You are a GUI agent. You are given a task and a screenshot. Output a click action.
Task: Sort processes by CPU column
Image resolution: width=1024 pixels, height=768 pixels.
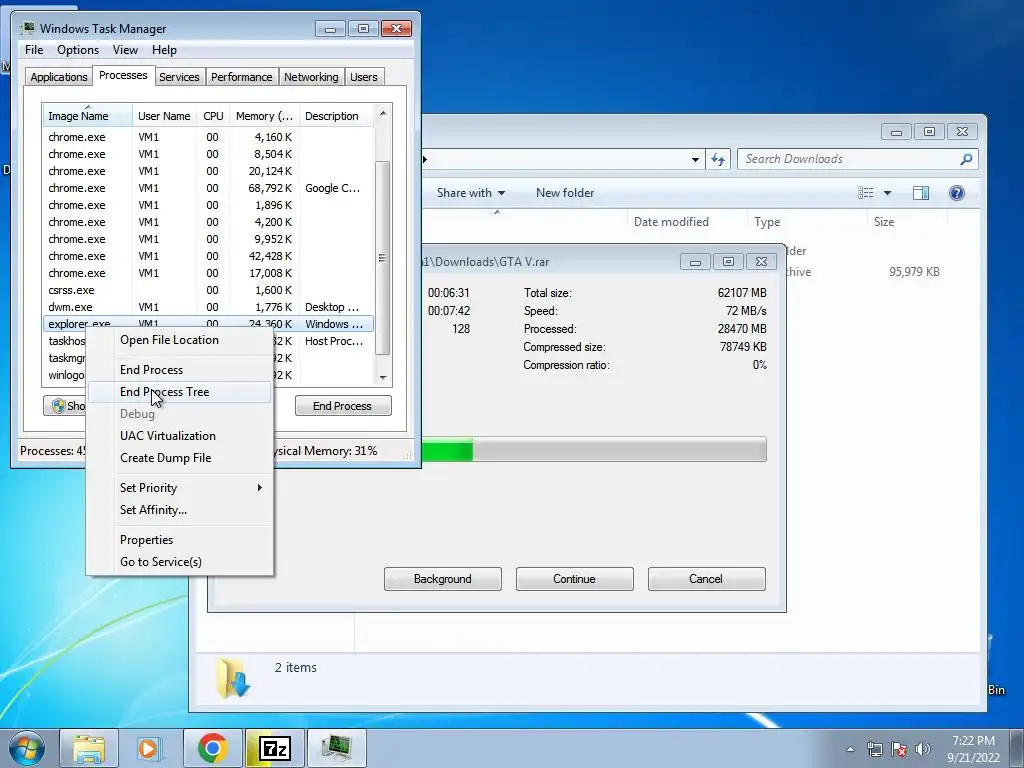click(x=213, y=116)
